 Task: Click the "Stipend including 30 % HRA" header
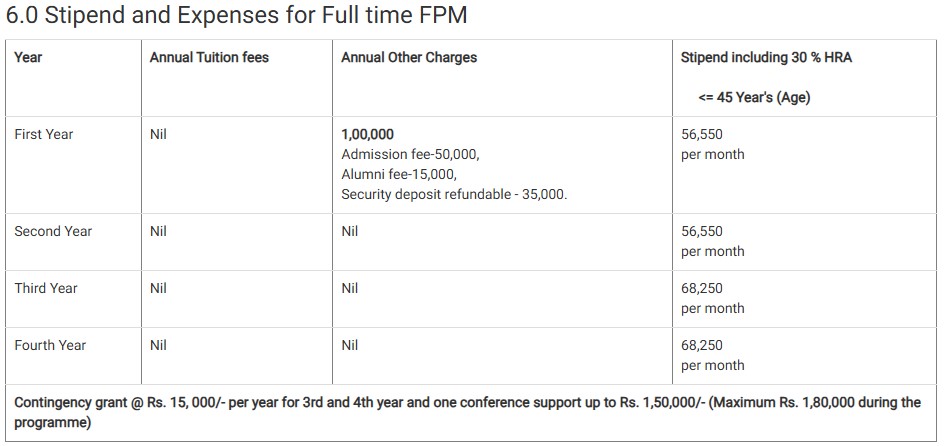[766, 57]
